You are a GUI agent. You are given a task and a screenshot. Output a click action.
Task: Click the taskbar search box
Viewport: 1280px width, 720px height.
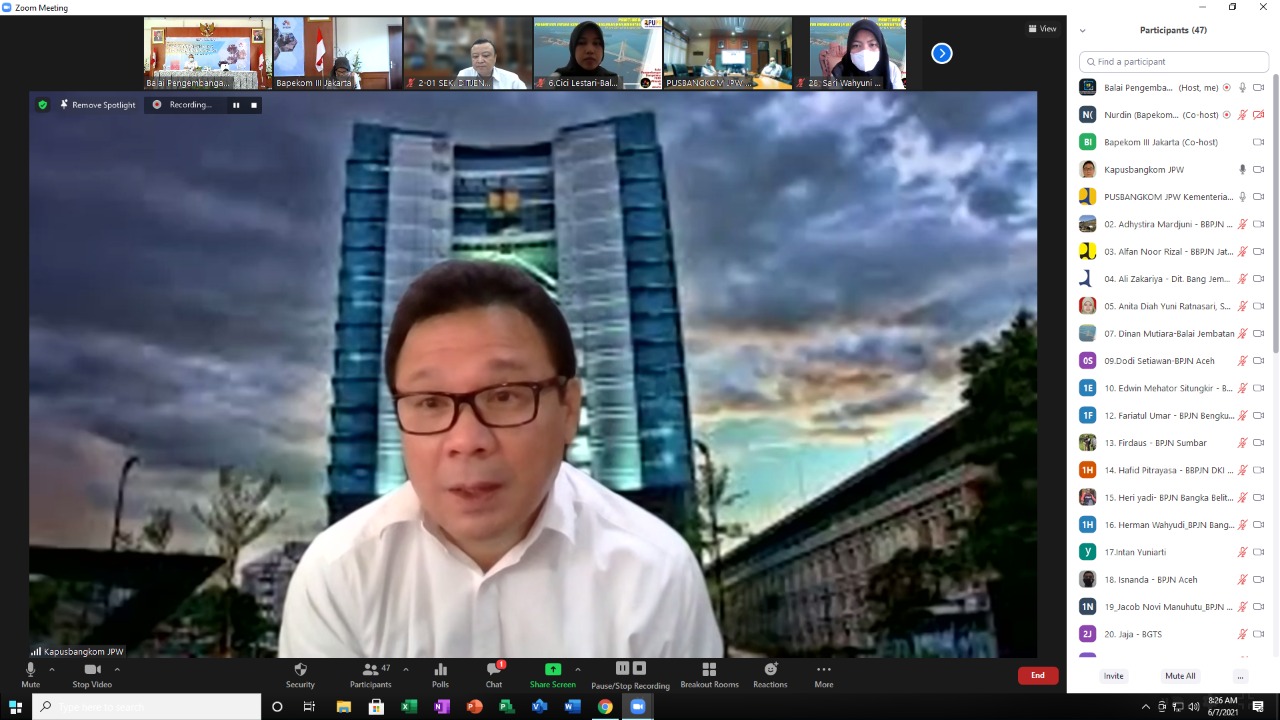click(x=146, y=707)
